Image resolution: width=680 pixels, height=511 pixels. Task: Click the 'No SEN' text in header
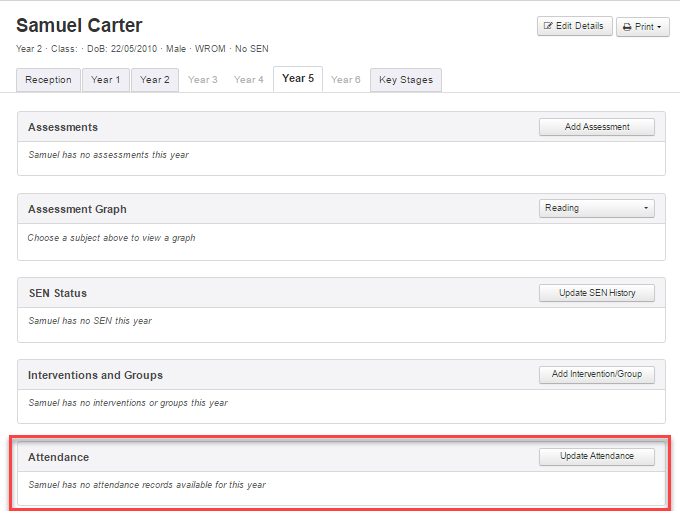[x=252, y=49]
